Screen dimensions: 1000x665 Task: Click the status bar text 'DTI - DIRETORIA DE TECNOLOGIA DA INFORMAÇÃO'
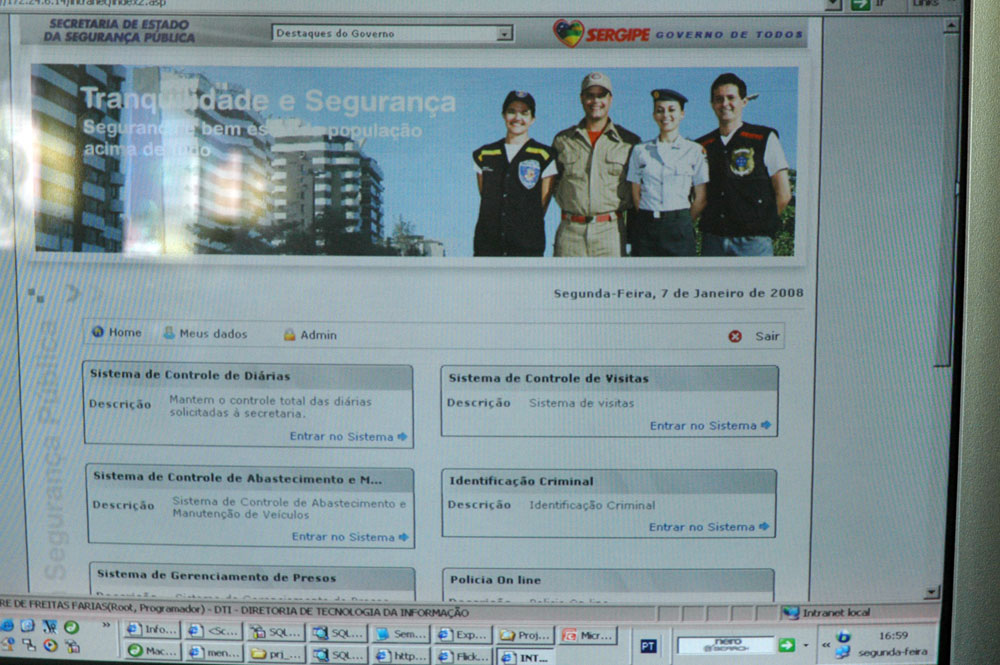(341, 612)
